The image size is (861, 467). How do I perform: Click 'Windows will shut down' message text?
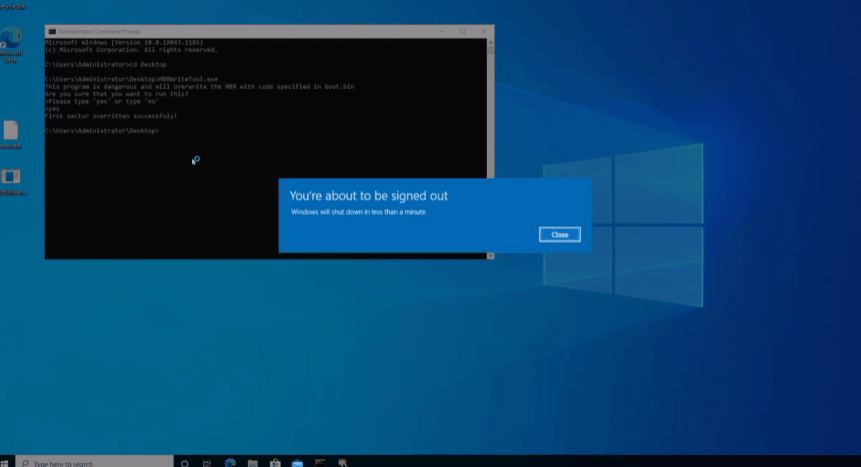[359, 212]
